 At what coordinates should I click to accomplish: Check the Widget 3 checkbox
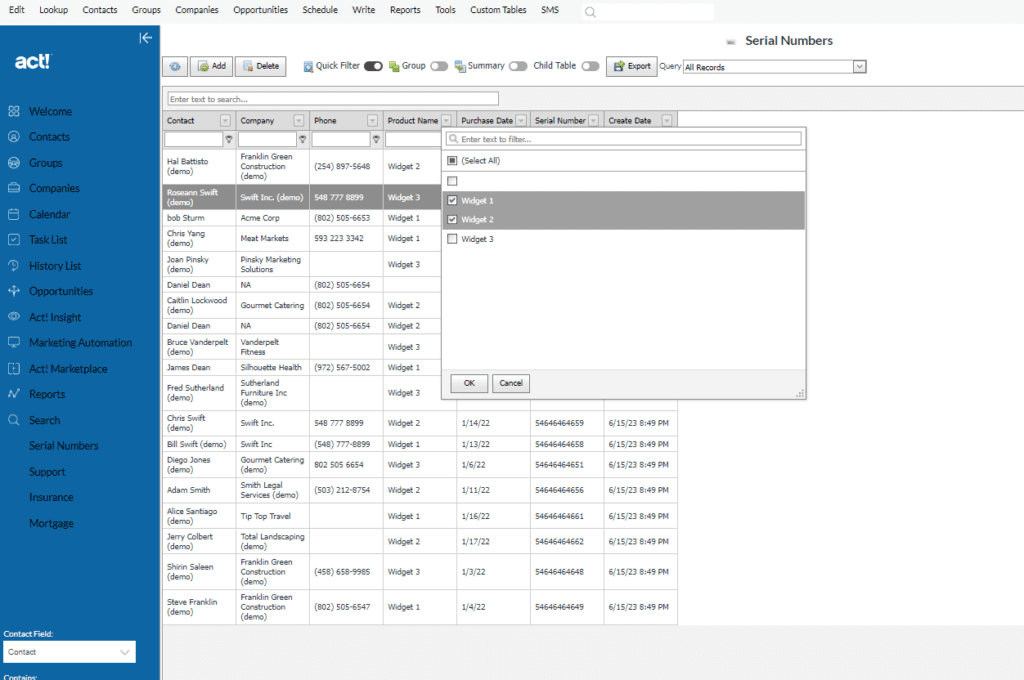tap(452, 239)
